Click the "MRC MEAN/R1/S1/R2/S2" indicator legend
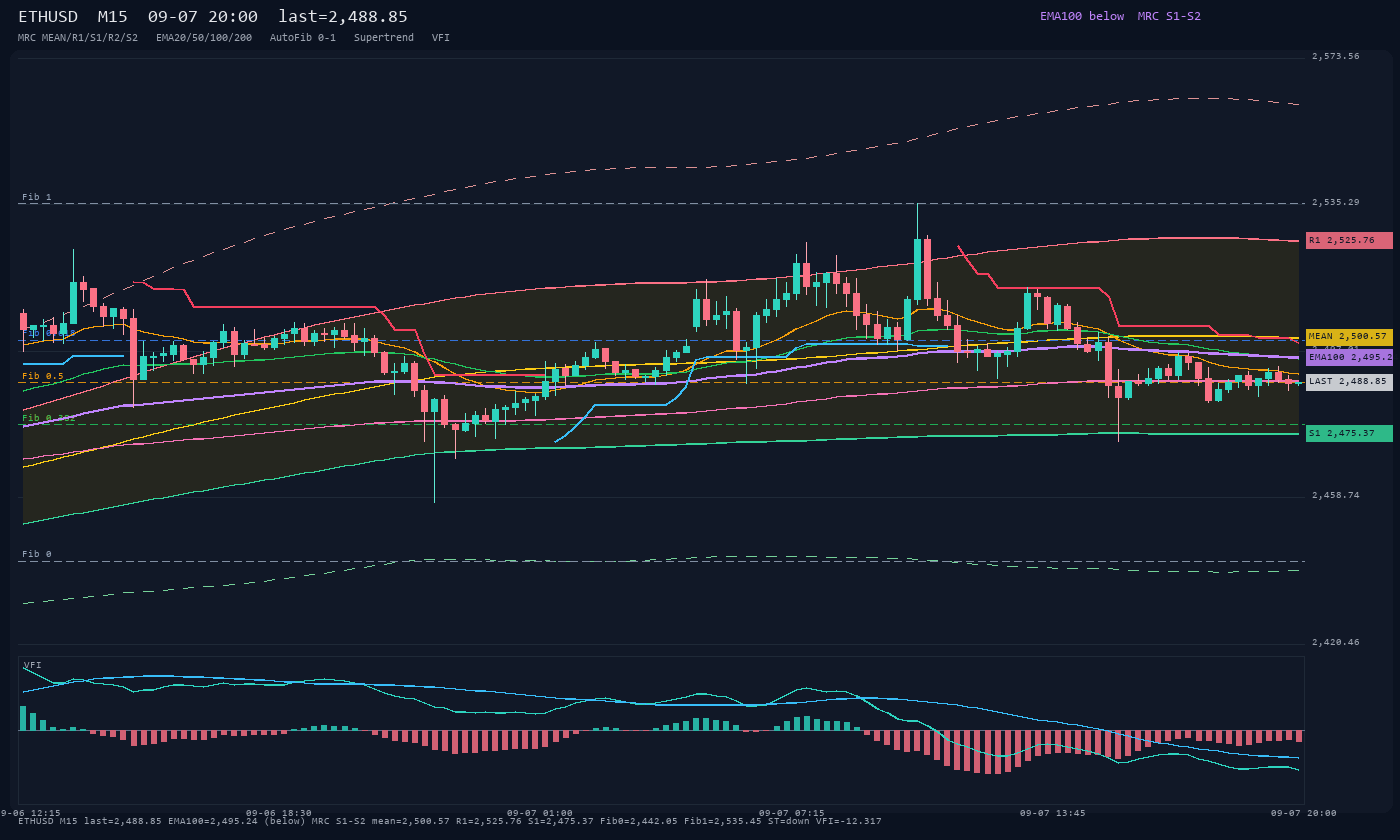This screenshot has width=1400, height=840. (x=78, y=38)
